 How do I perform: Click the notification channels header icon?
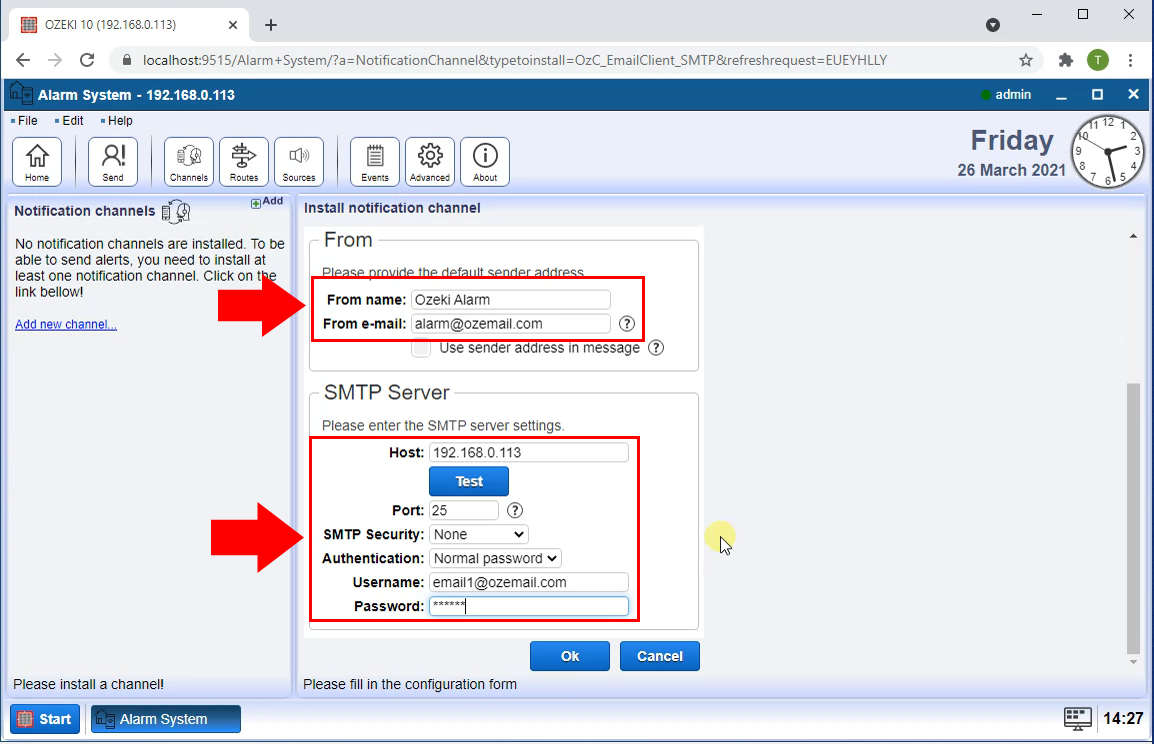[176, 212]
